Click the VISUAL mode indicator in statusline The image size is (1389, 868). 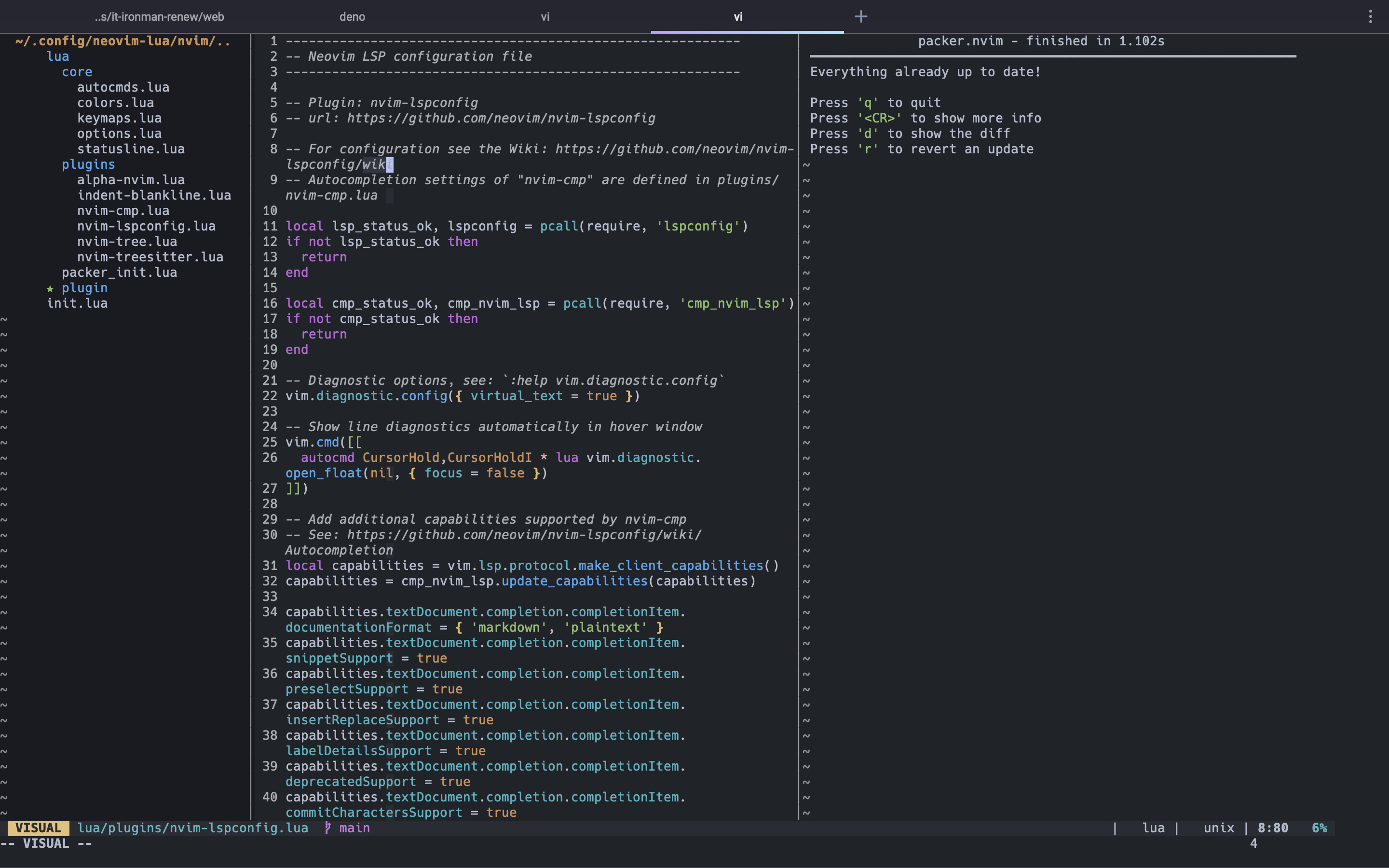coord(39,827)
